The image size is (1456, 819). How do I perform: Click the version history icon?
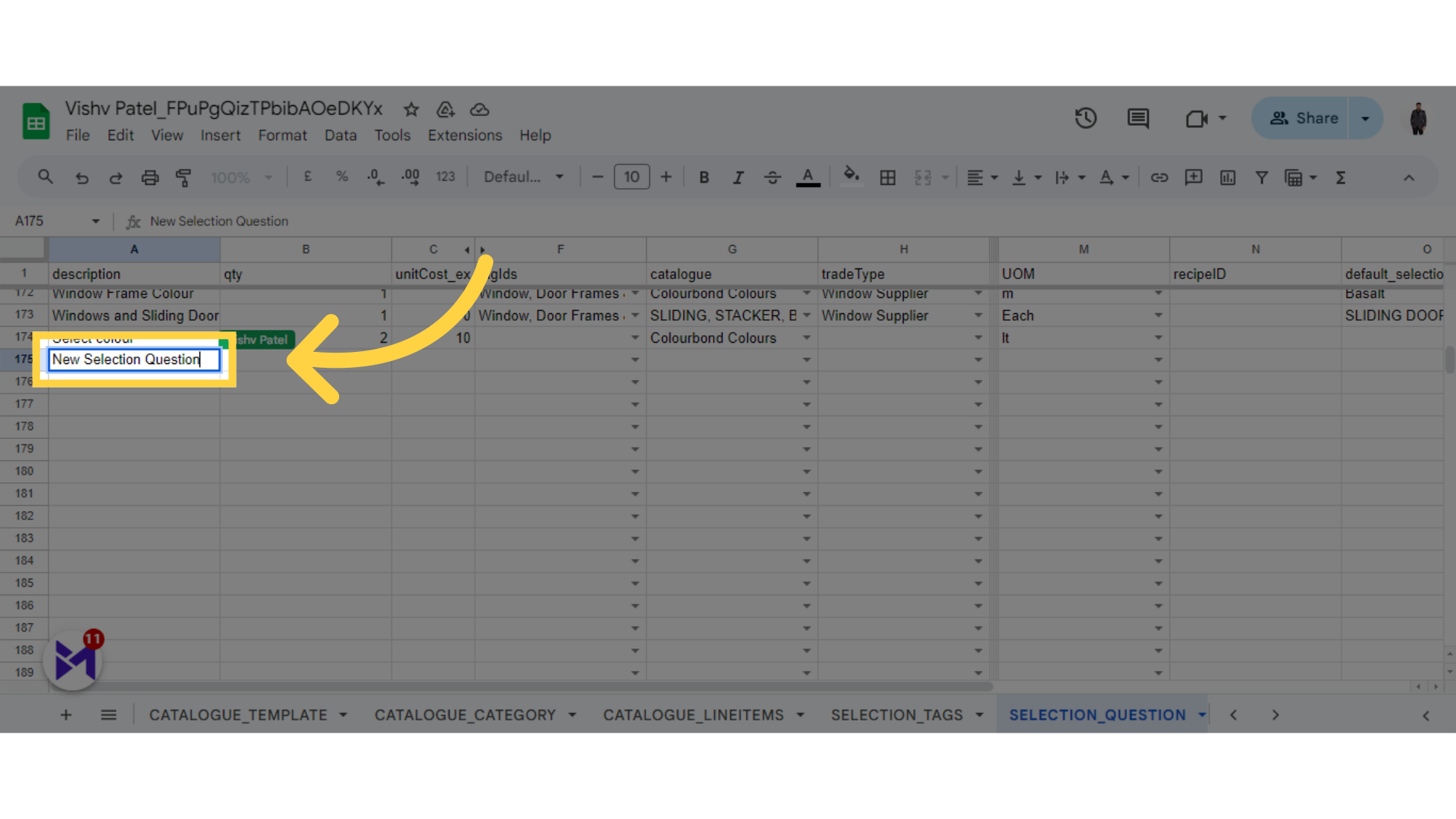1086,118
